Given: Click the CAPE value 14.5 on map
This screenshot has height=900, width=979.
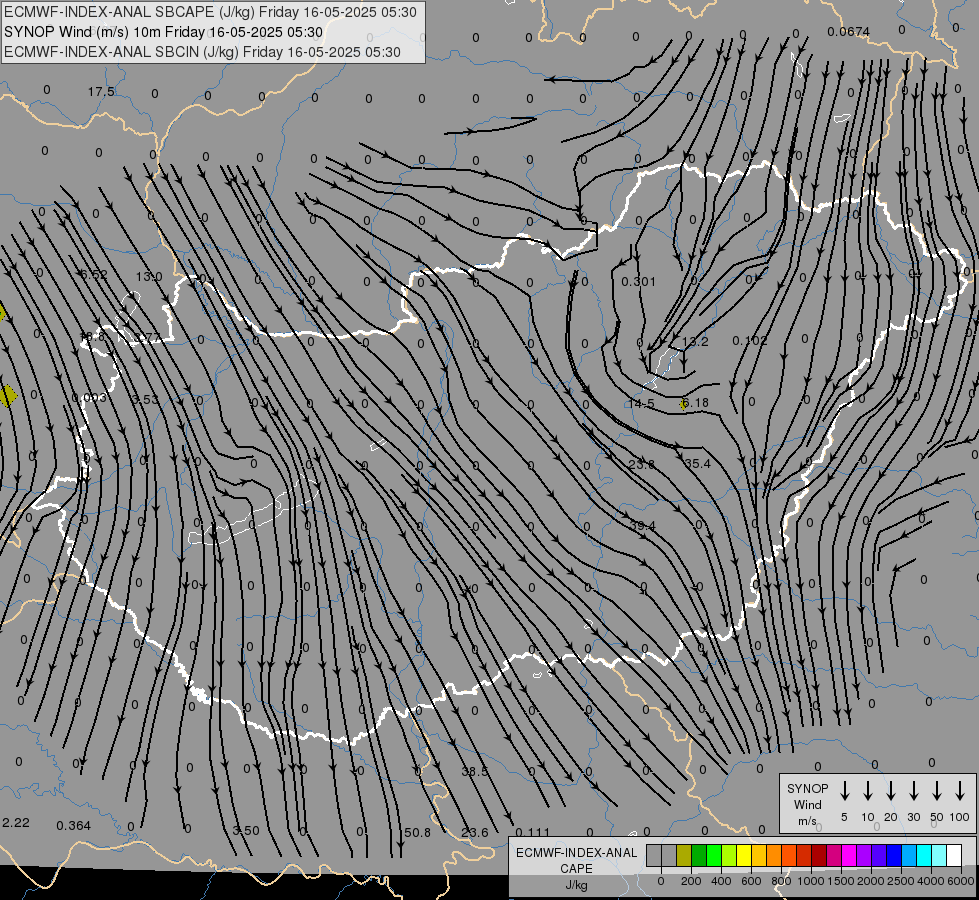Looking at the screenshot, I should coord(641,403).
